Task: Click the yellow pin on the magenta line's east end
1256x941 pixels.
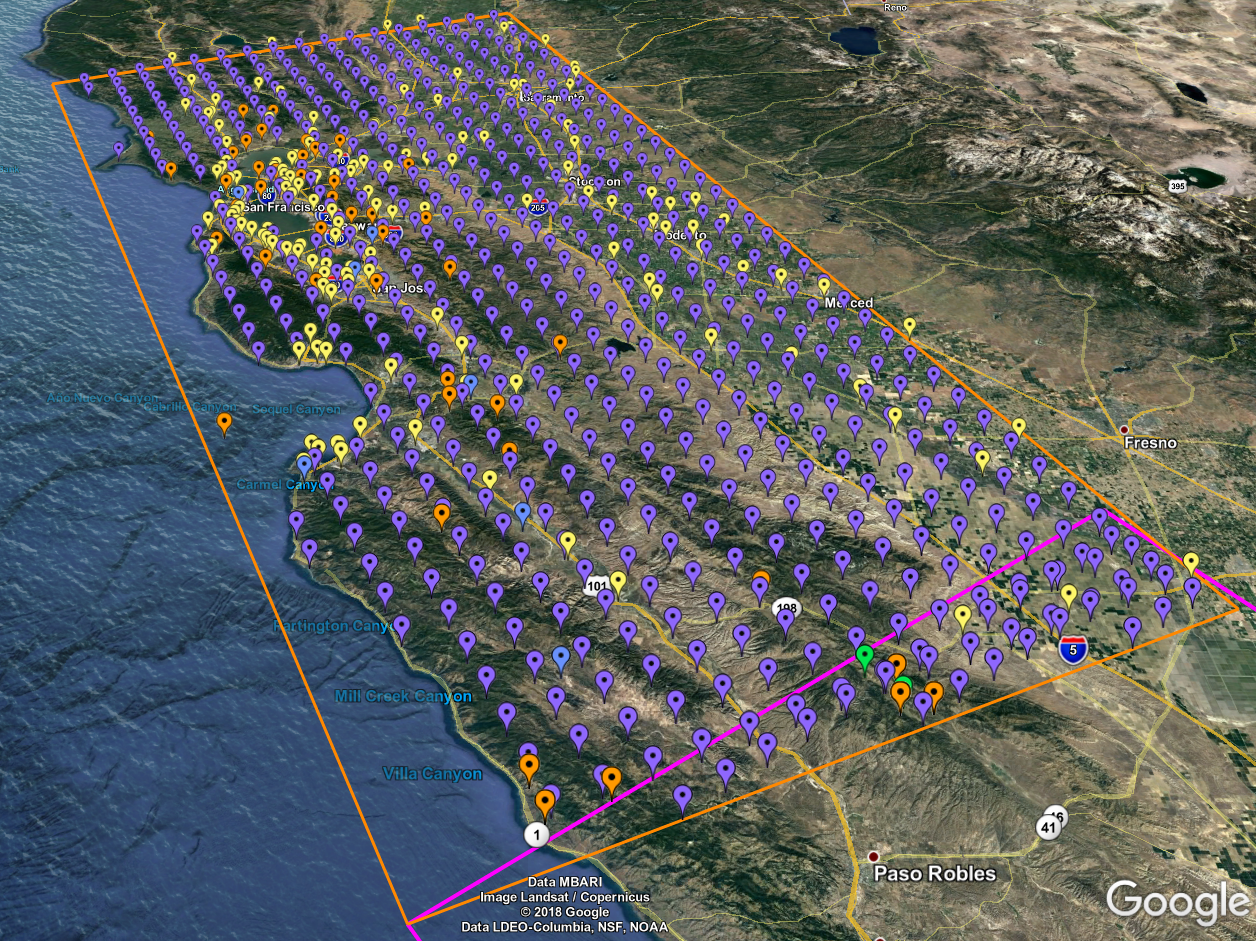Action: [x=1190, y=561]
